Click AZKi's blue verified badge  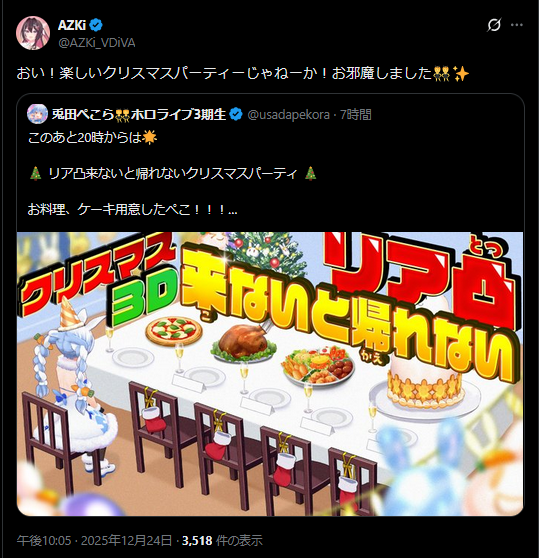pos(96,25)
